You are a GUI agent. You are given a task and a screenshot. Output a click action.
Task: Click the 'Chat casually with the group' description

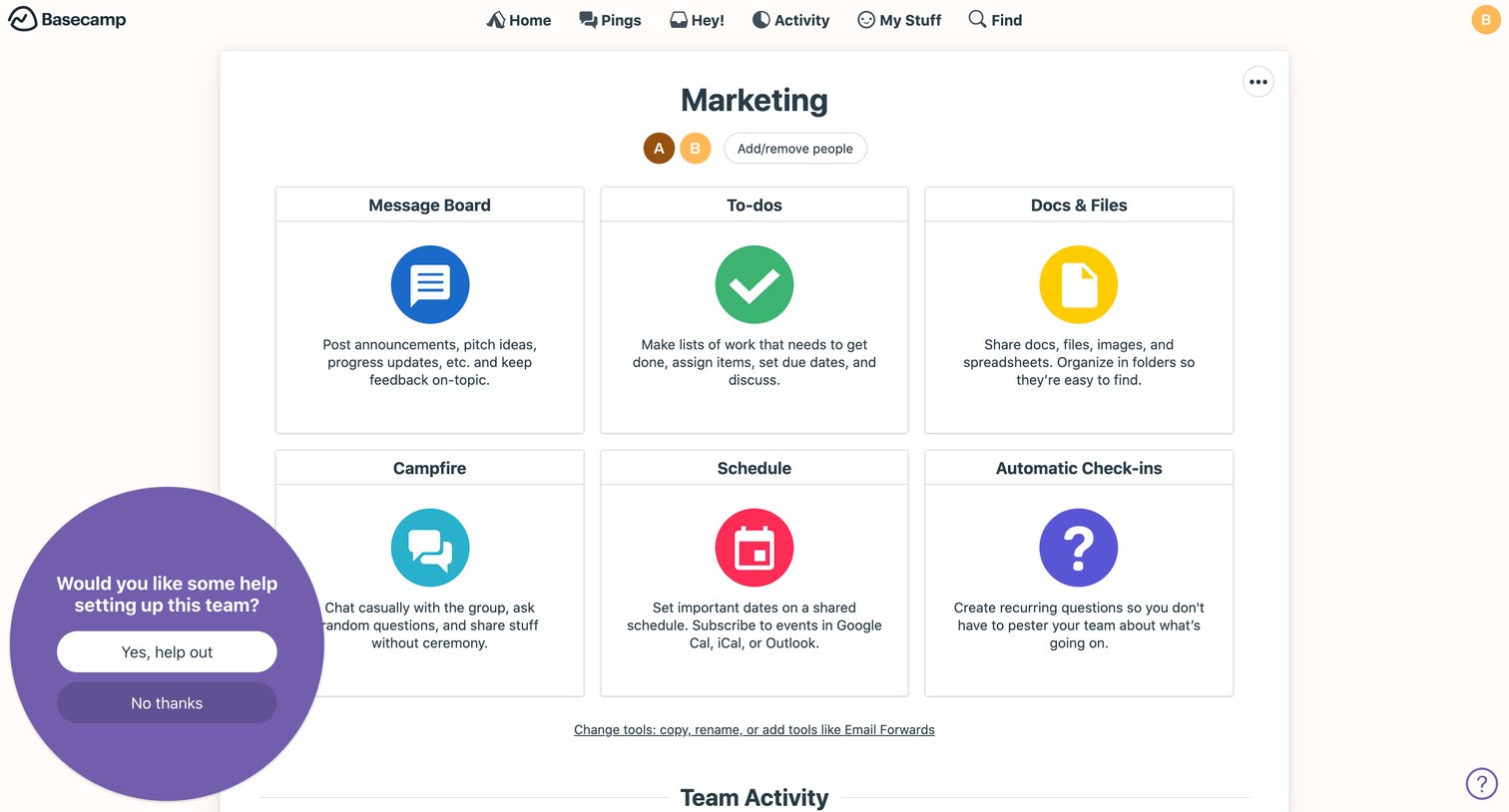point(430,625)
